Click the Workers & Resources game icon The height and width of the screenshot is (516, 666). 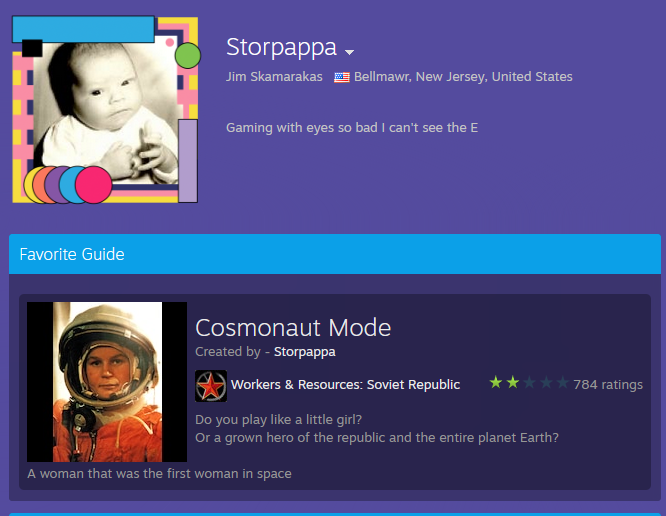point(211,386)
